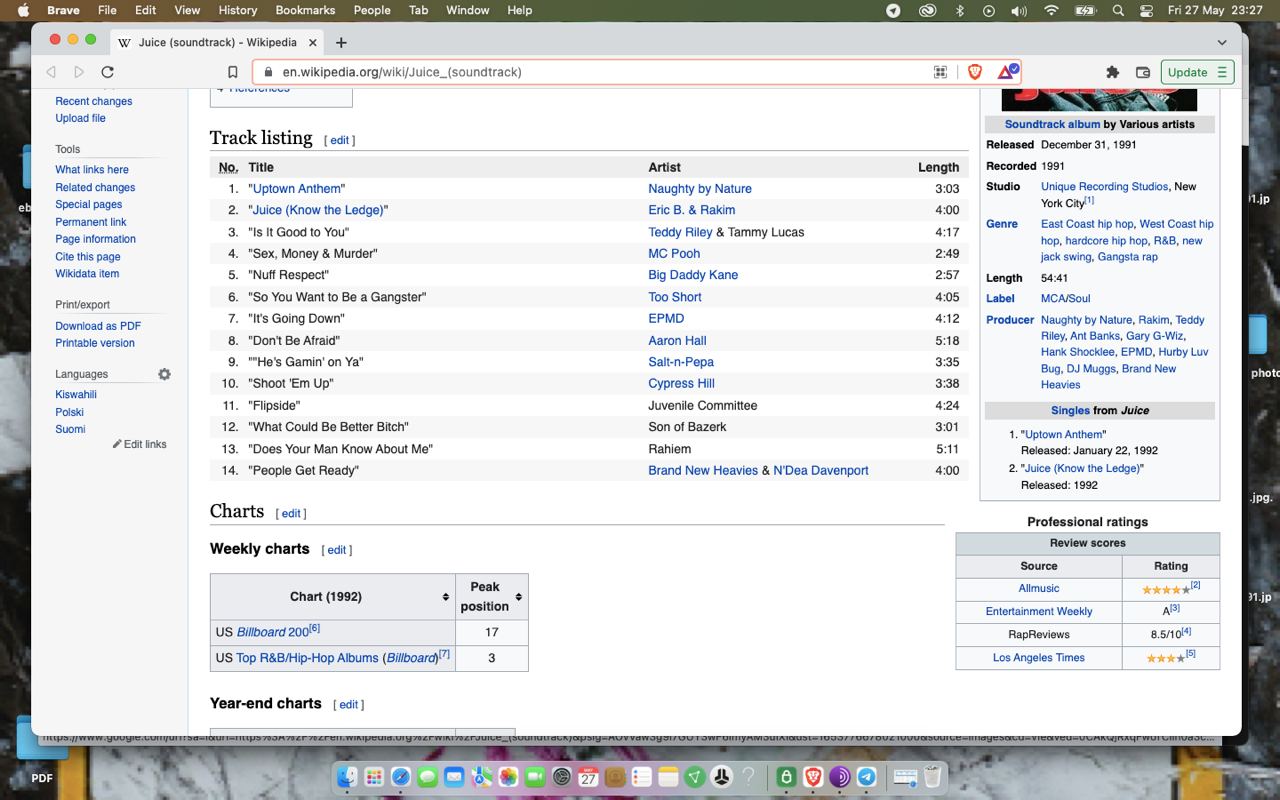
Task: Open the Bookmarks menu
Action: (x=305, y=10)
